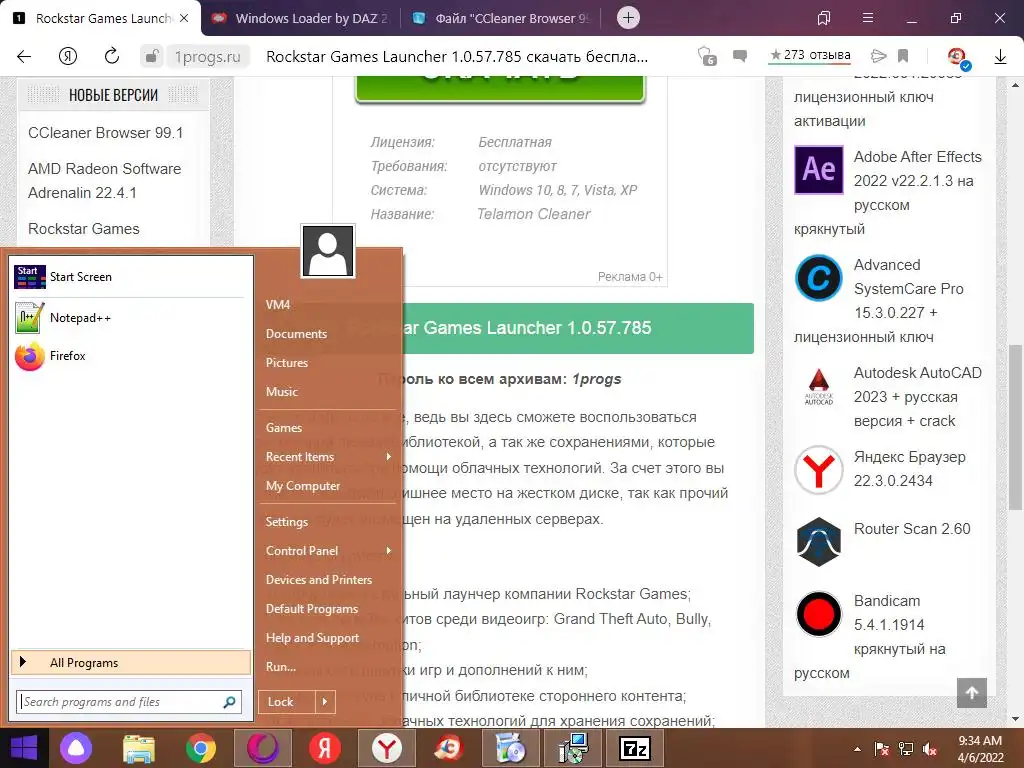This screenshot has width=1024, height=768.
Task: Reload the current page
Action: pyautogui.click(x=112, y=57)
